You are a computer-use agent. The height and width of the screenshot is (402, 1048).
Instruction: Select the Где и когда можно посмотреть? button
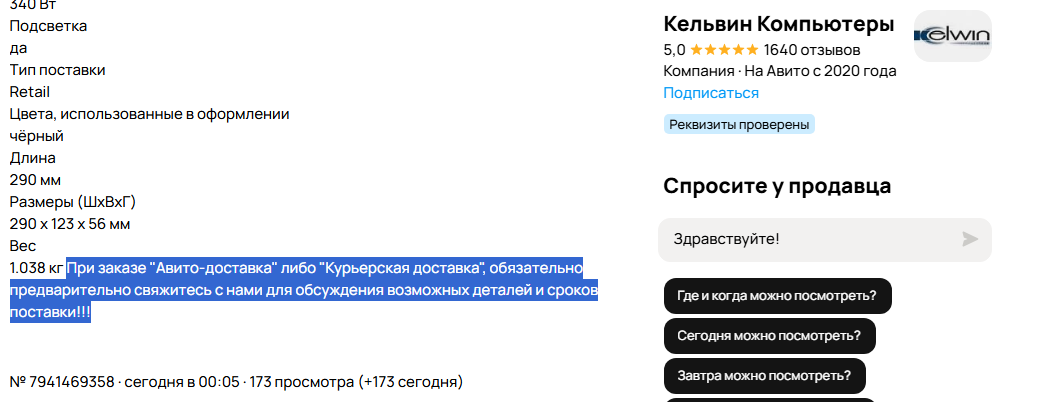(776, 296)
